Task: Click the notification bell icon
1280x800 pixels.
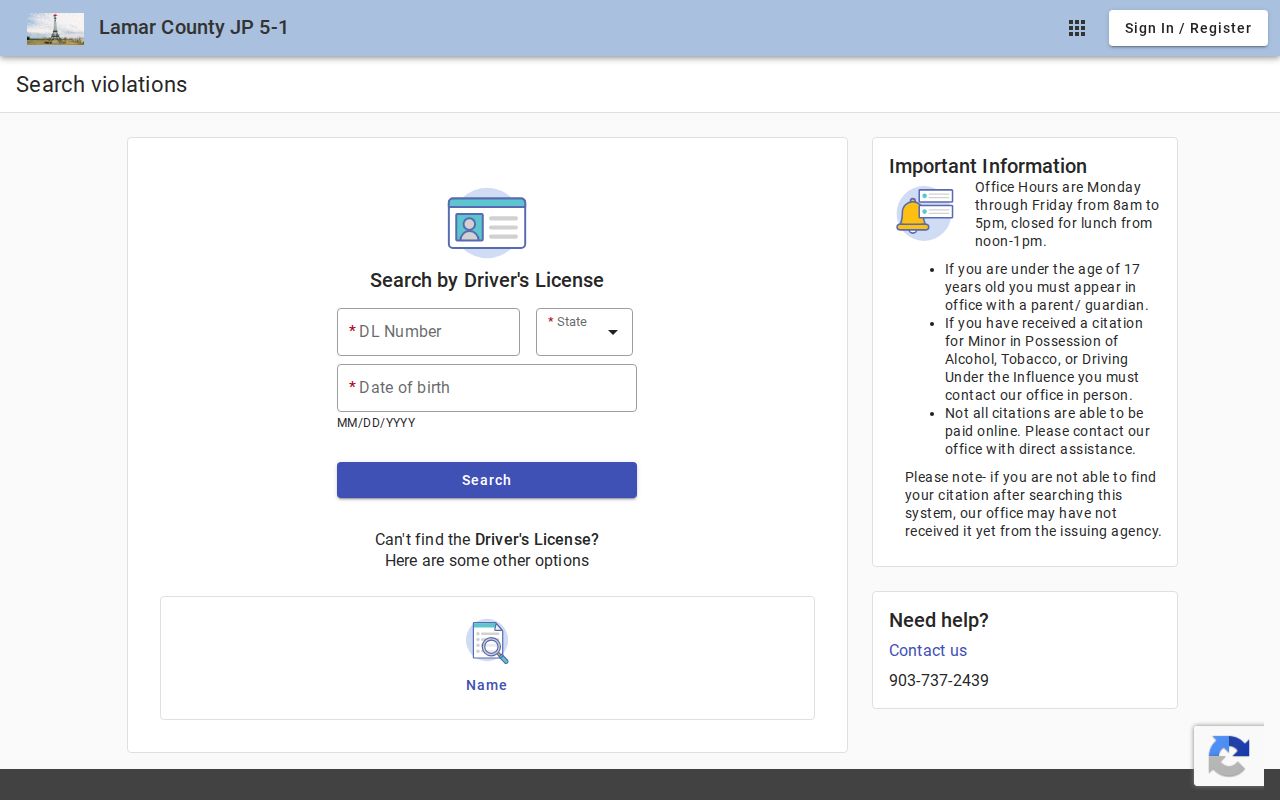Action: (x=924, y=213)
